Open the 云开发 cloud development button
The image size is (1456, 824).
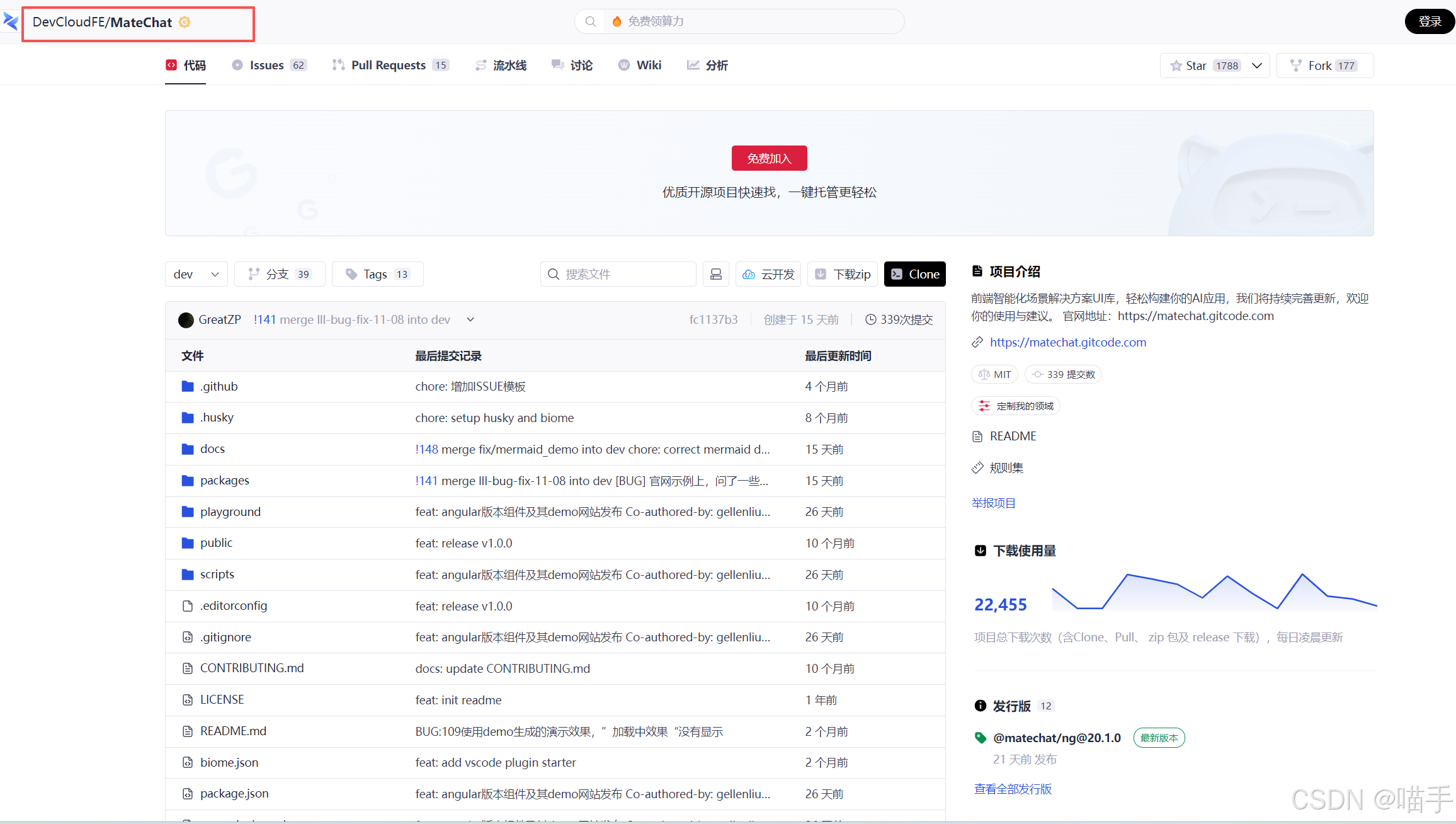768,274
